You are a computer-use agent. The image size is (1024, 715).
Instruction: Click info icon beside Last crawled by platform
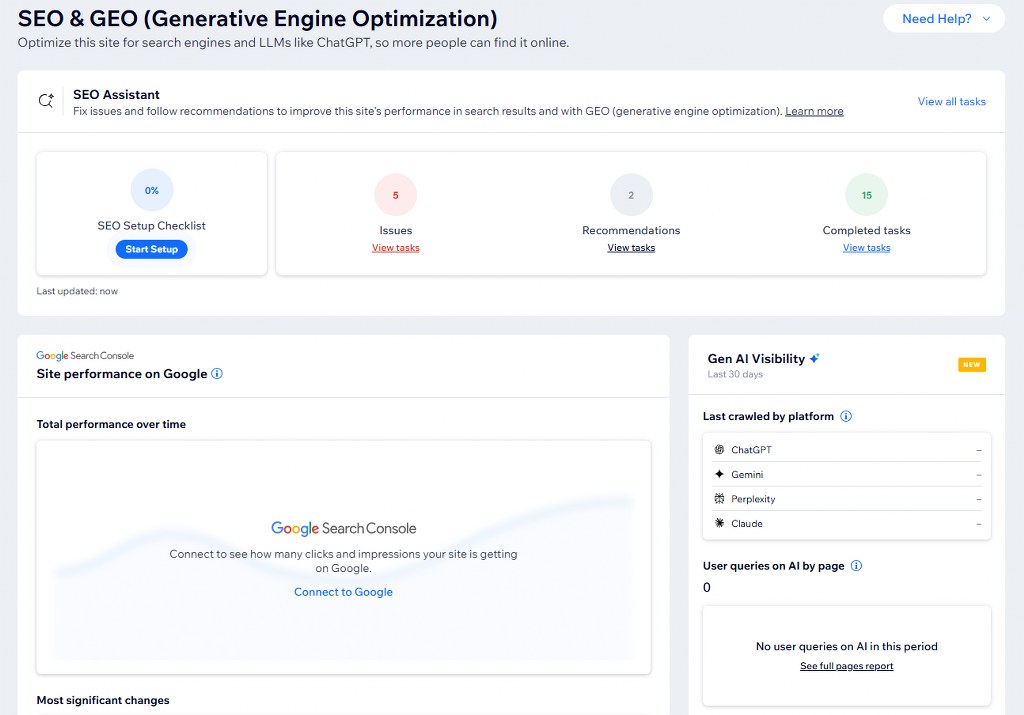click(846, 417)
